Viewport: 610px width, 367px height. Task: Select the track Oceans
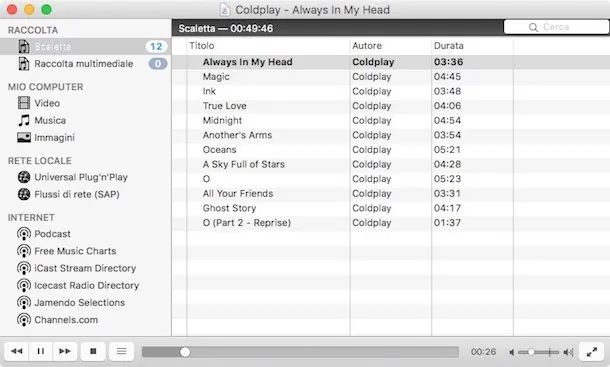coord(219,149)
